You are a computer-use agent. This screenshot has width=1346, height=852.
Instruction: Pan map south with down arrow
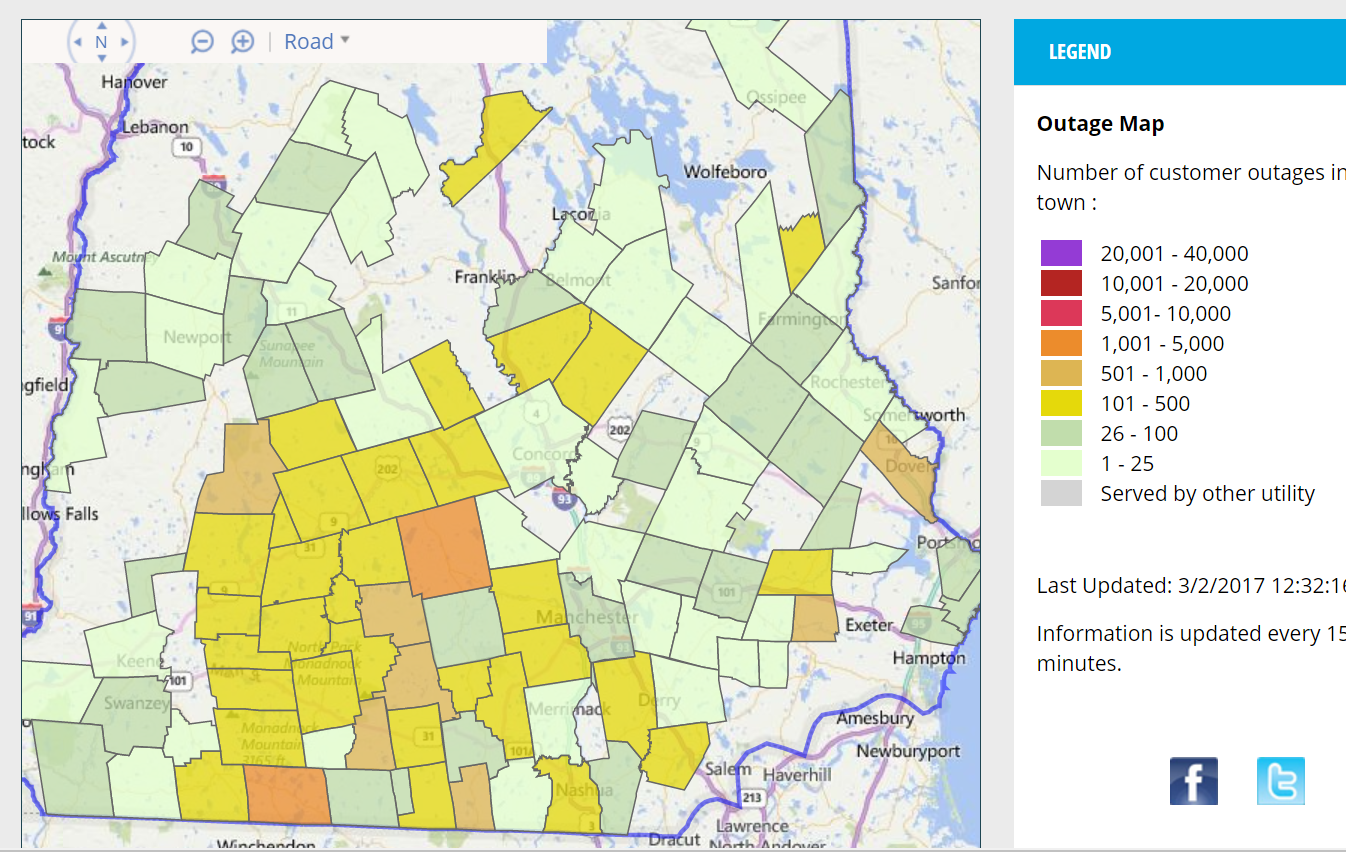(x=101, y=58)
